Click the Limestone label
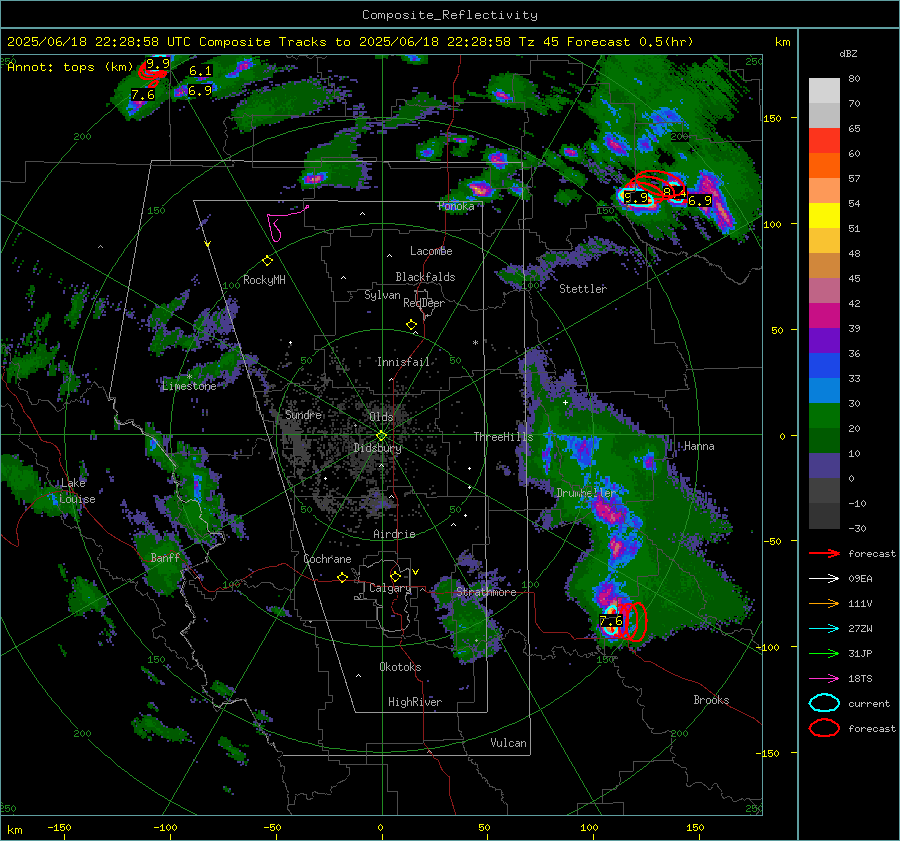 tap(189, 386)
